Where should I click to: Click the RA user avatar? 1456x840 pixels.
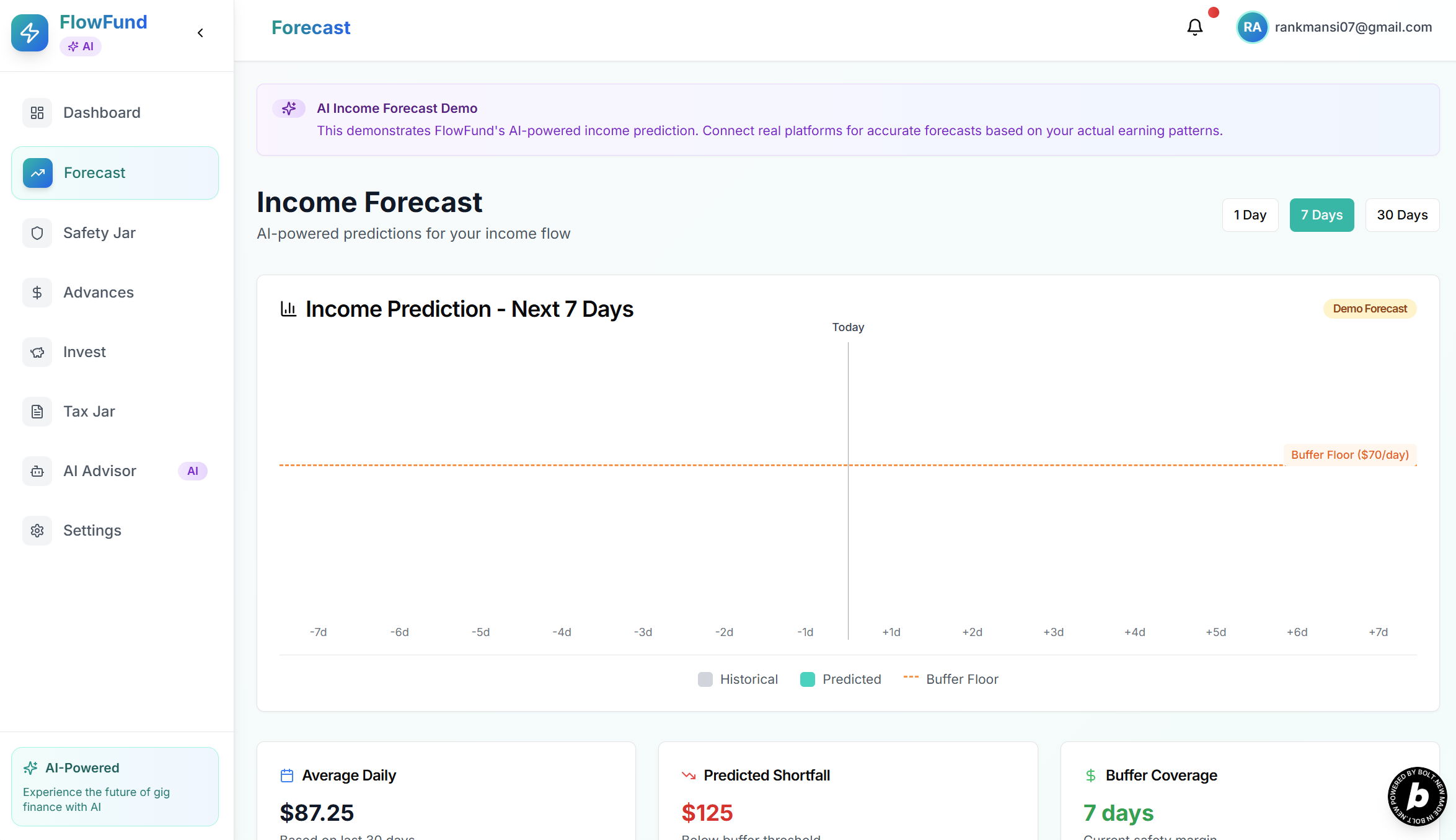pos(1251,27)
